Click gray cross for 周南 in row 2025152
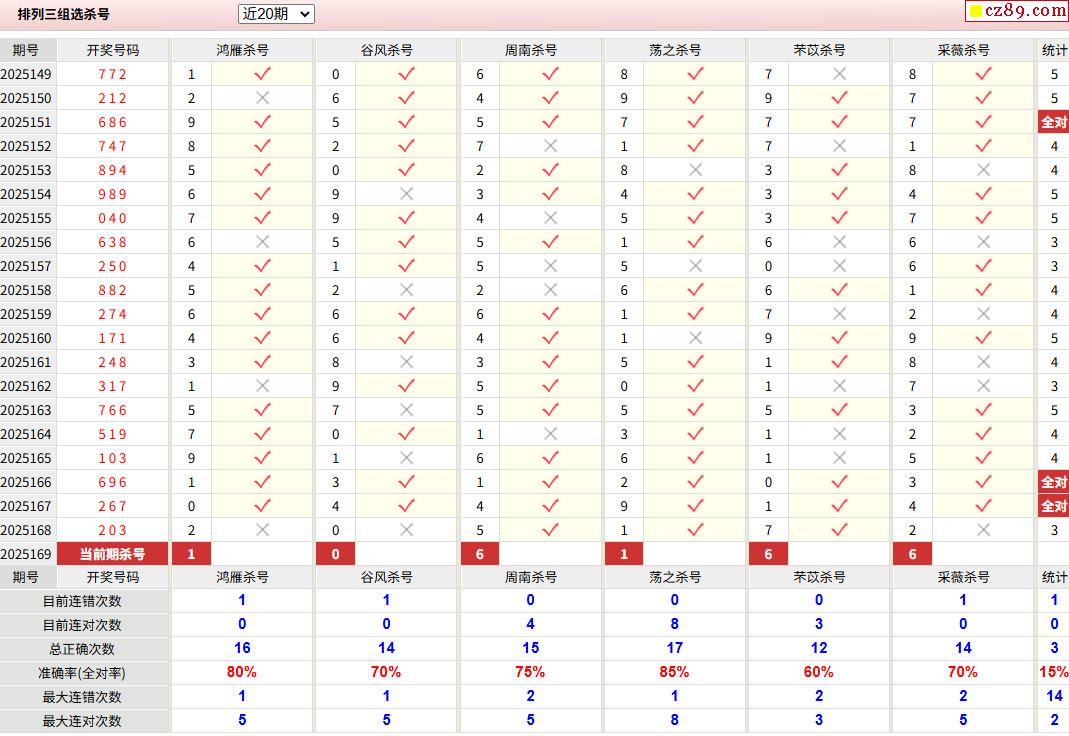Screen dimensions: 1069x736 [x=551, y=146]
